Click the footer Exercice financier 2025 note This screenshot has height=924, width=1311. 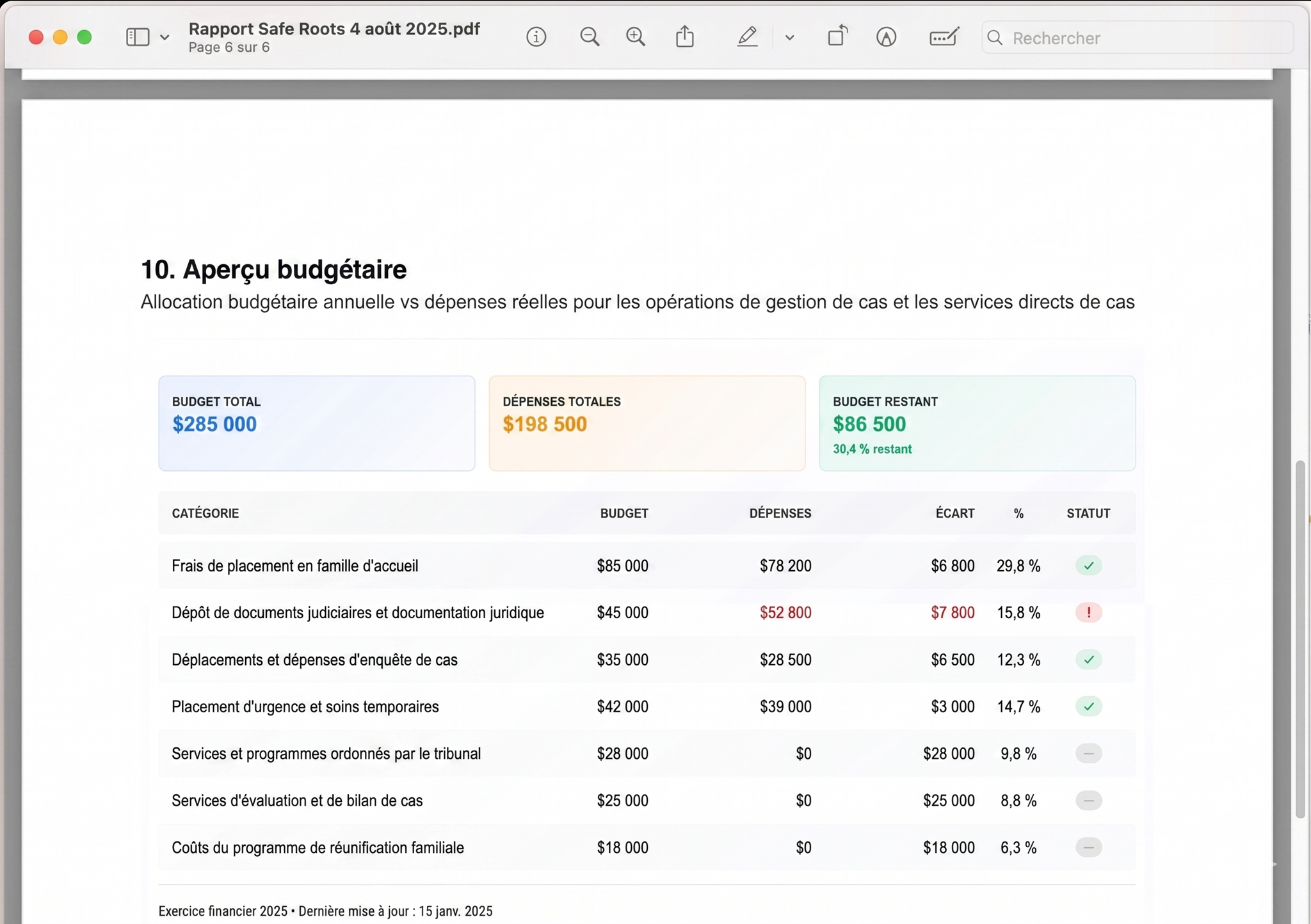pos(325,911)
